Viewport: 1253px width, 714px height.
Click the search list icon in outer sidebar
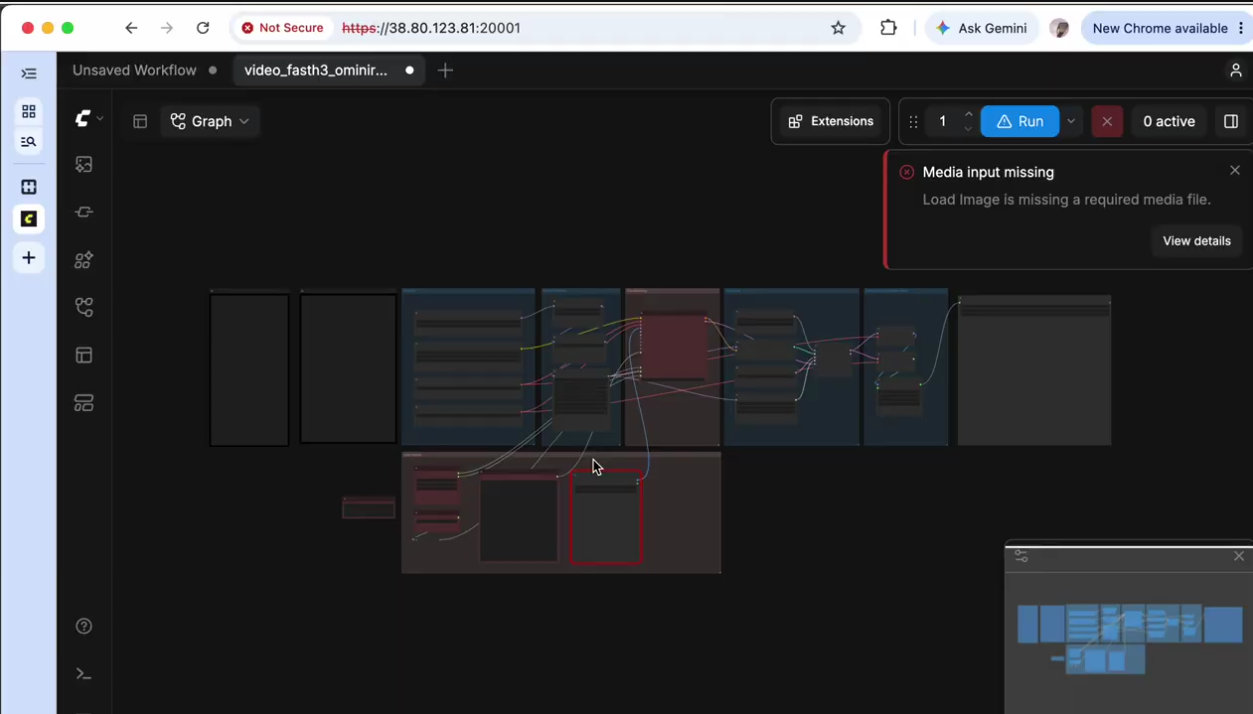click(29, 142)
